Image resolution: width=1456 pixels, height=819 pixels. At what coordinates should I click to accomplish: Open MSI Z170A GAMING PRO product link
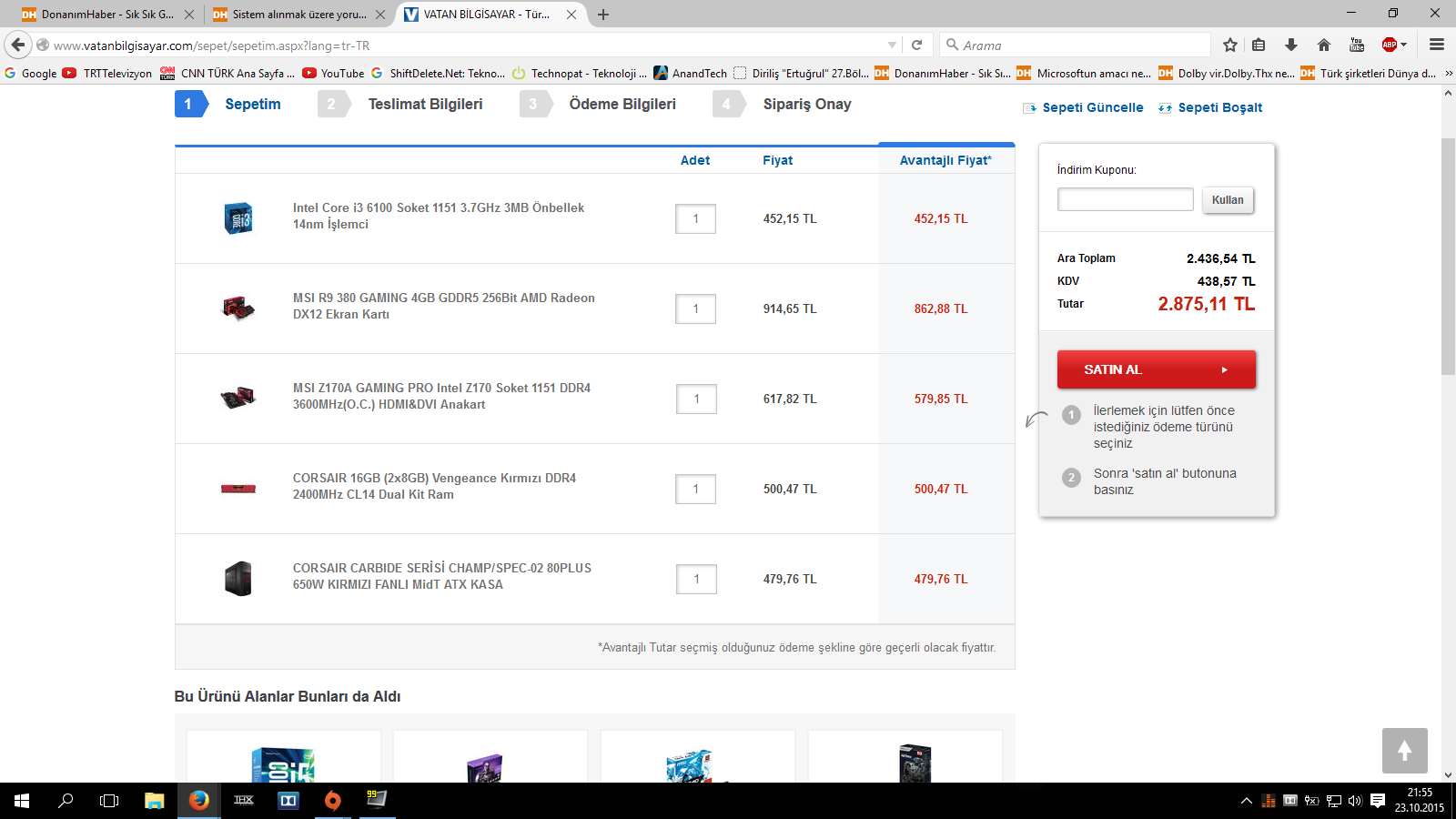coord(441,396)
